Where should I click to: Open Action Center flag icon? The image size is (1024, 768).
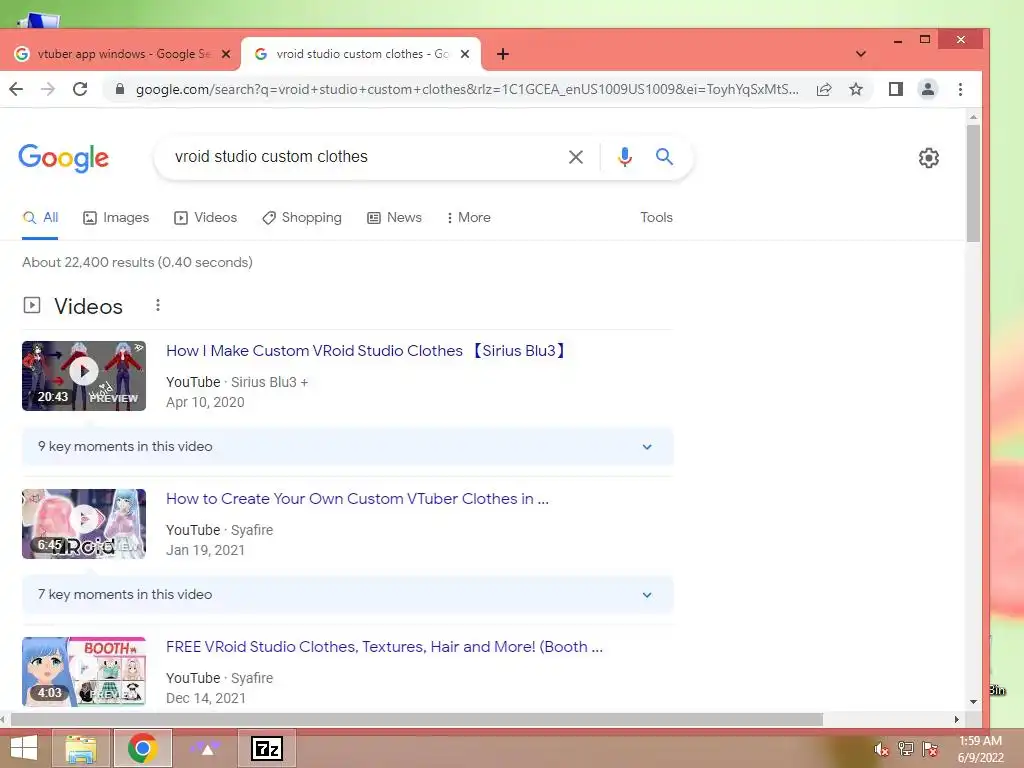click(930, 749)
